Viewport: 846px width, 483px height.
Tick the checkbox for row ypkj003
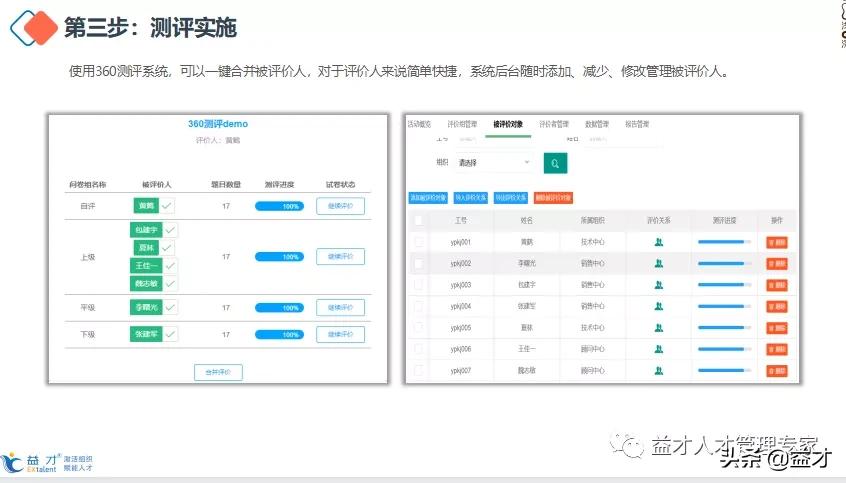click(418, 285)
